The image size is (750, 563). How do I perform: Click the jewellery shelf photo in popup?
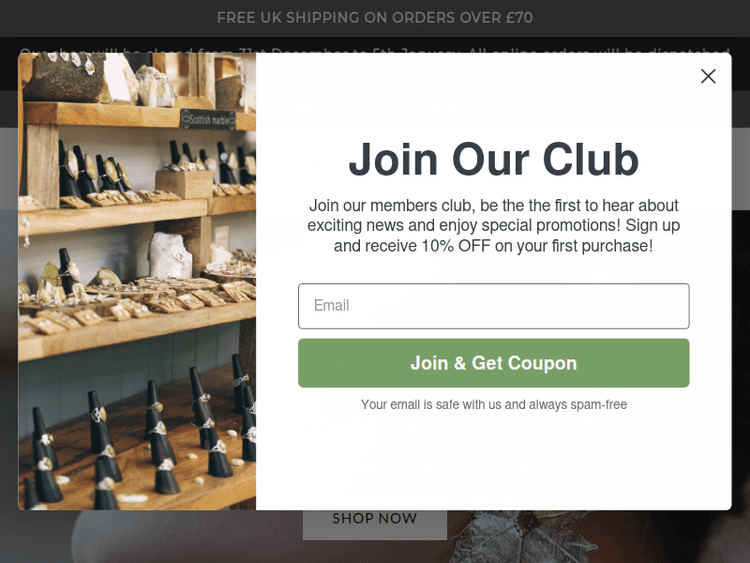coord(137,281)
